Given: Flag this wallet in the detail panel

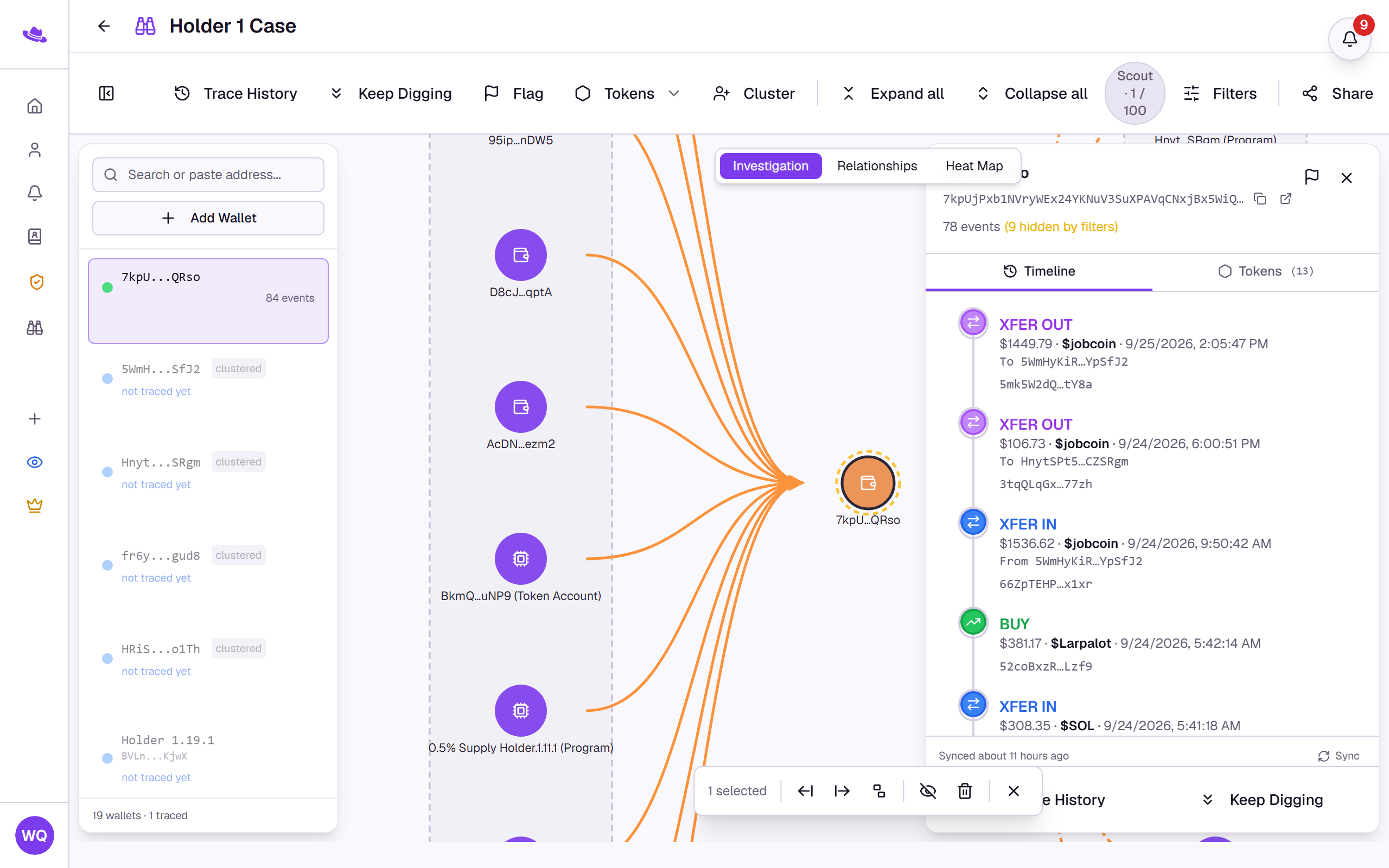Looking at the screenshot, I should point(1311,177).
